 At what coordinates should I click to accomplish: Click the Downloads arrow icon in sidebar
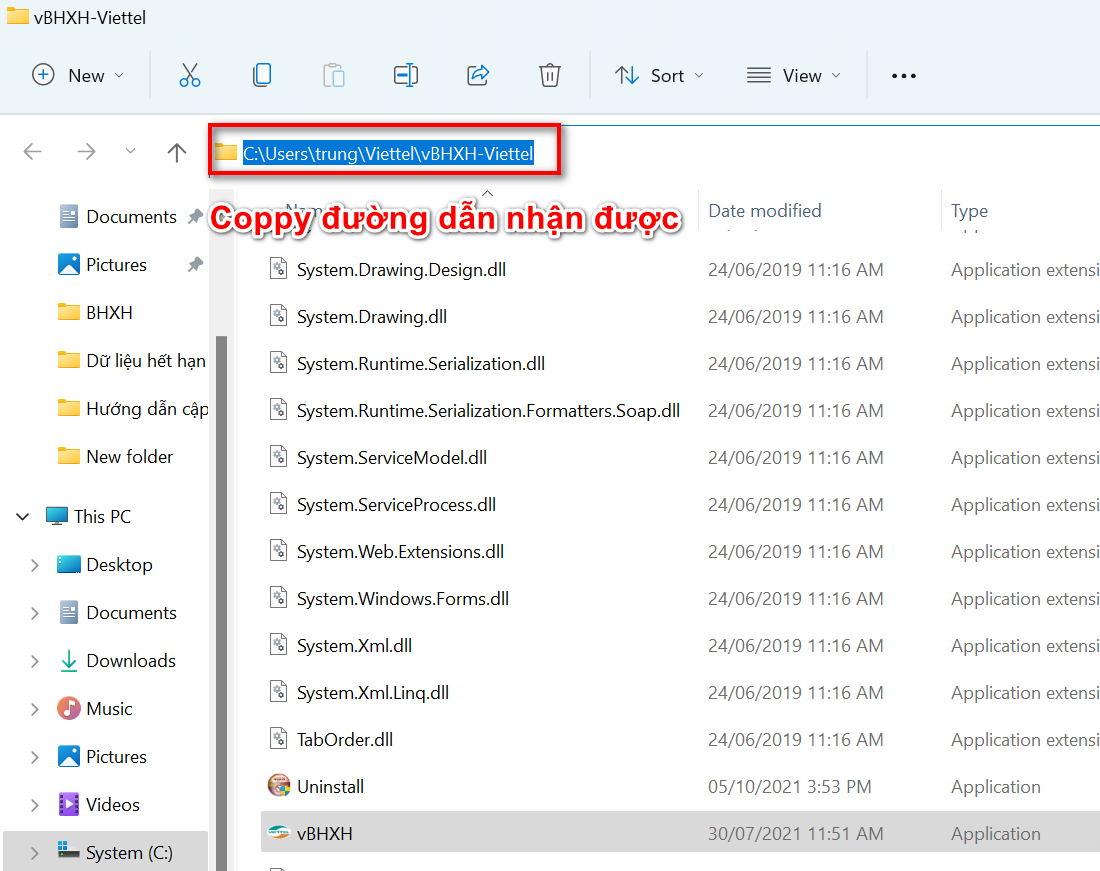pos(69,661)
